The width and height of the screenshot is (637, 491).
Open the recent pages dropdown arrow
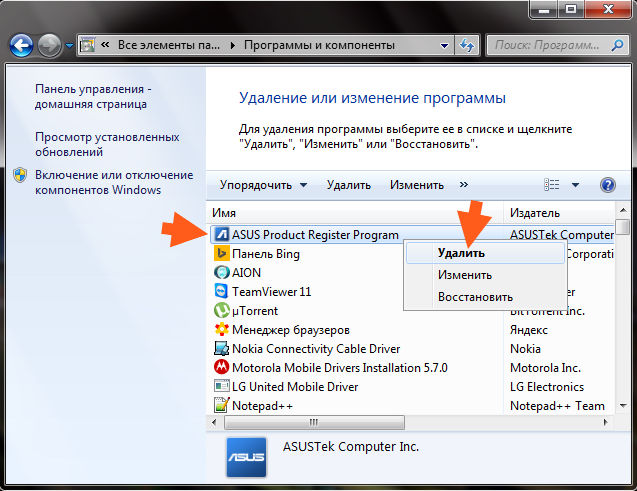tap(69, 45)
